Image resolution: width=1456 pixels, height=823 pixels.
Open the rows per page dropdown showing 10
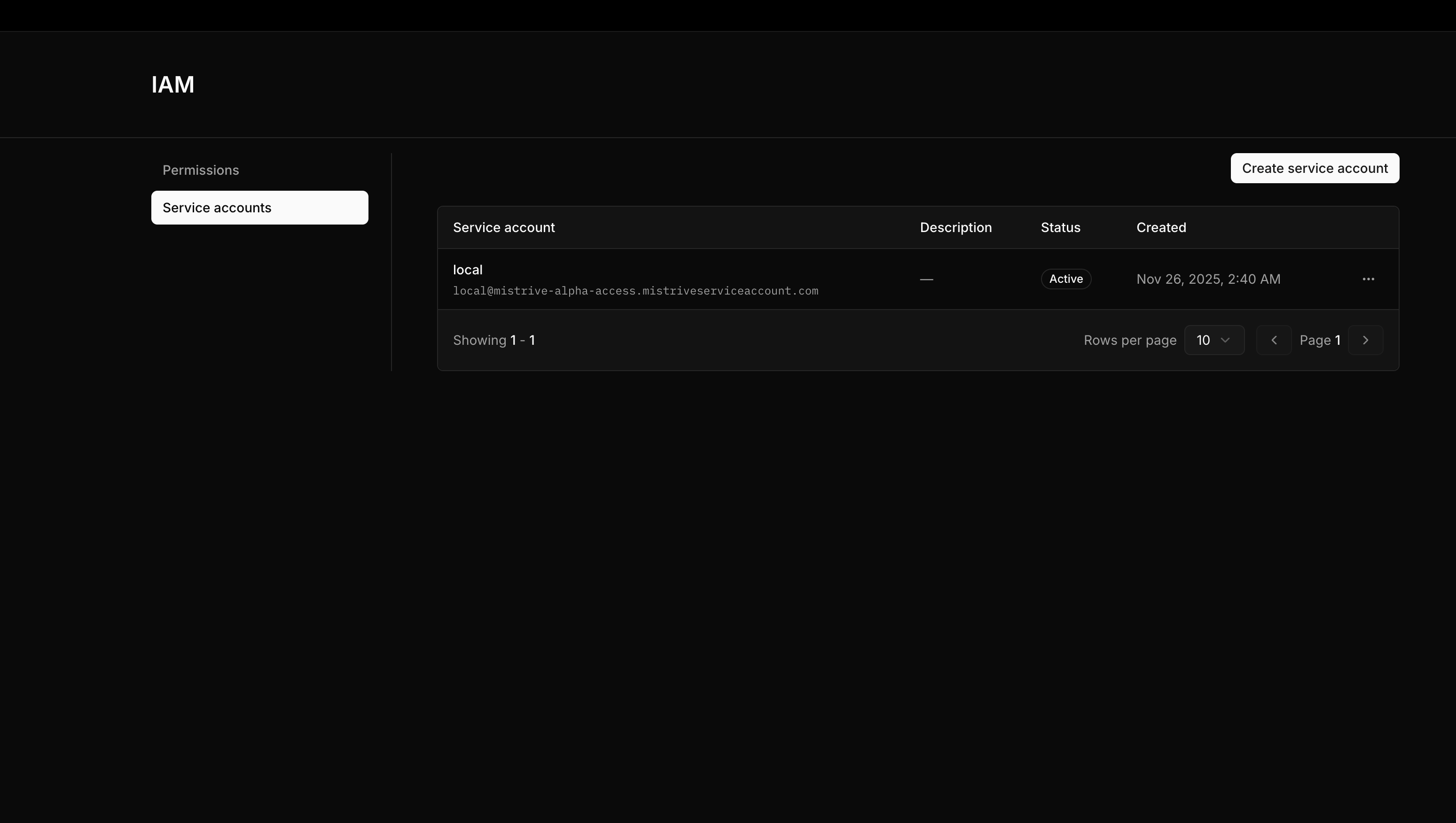pos(1214,340)
